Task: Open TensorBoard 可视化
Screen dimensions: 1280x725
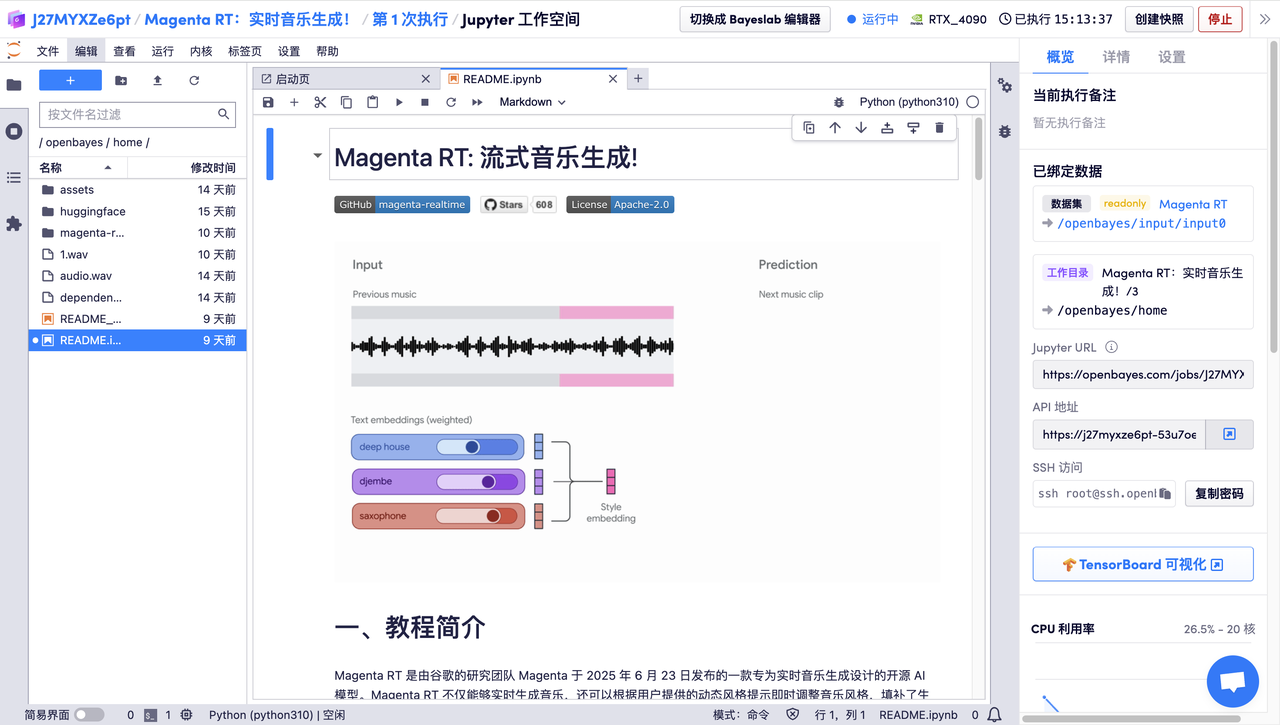Action: coord(1143,564)
